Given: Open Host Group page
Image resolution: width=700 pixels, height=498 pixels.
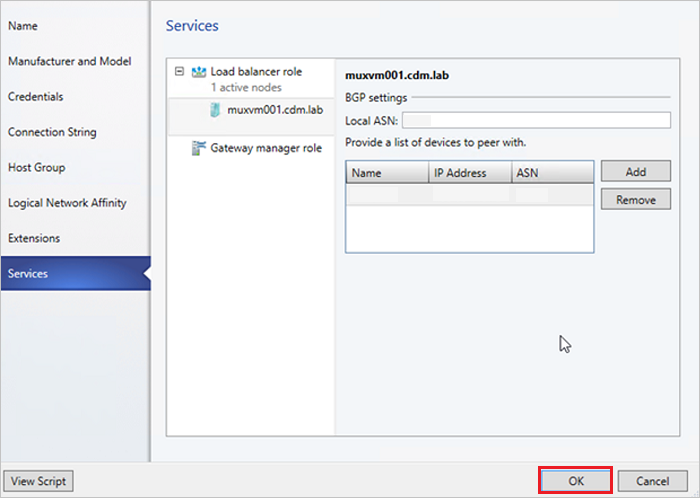Looking at the screenshot, I should 37,167.
